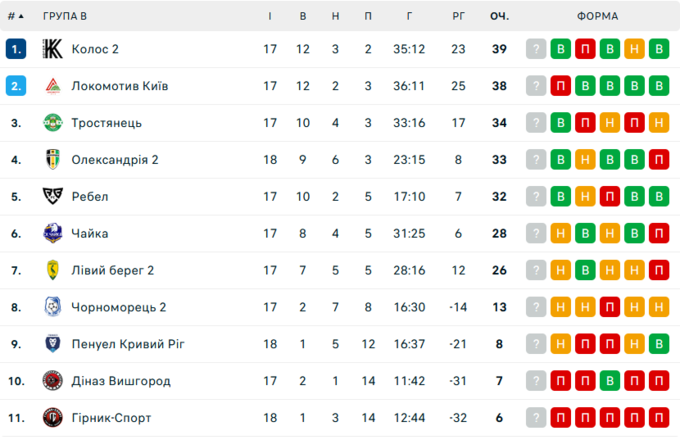The height and width of the screenshot is (440, 680).
Task: Sort table by rank number column
Action: 15,16
